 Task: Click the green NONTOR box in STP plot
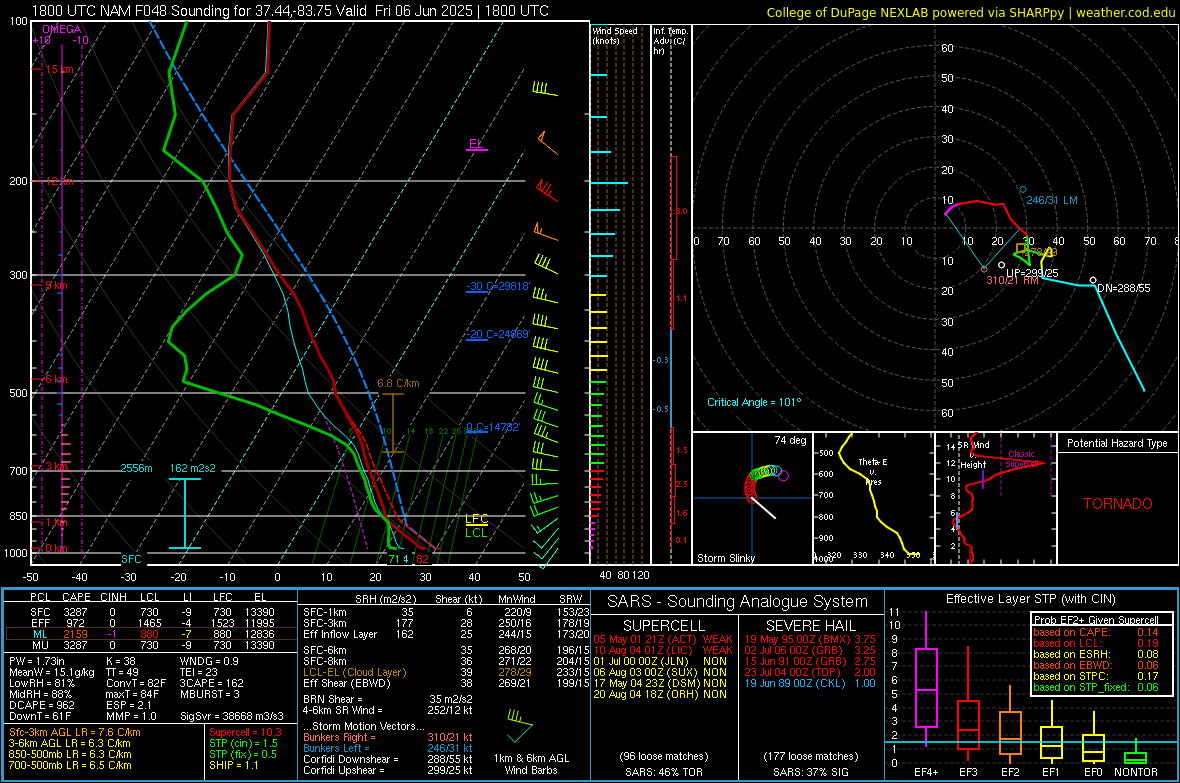pos(1135,757)
